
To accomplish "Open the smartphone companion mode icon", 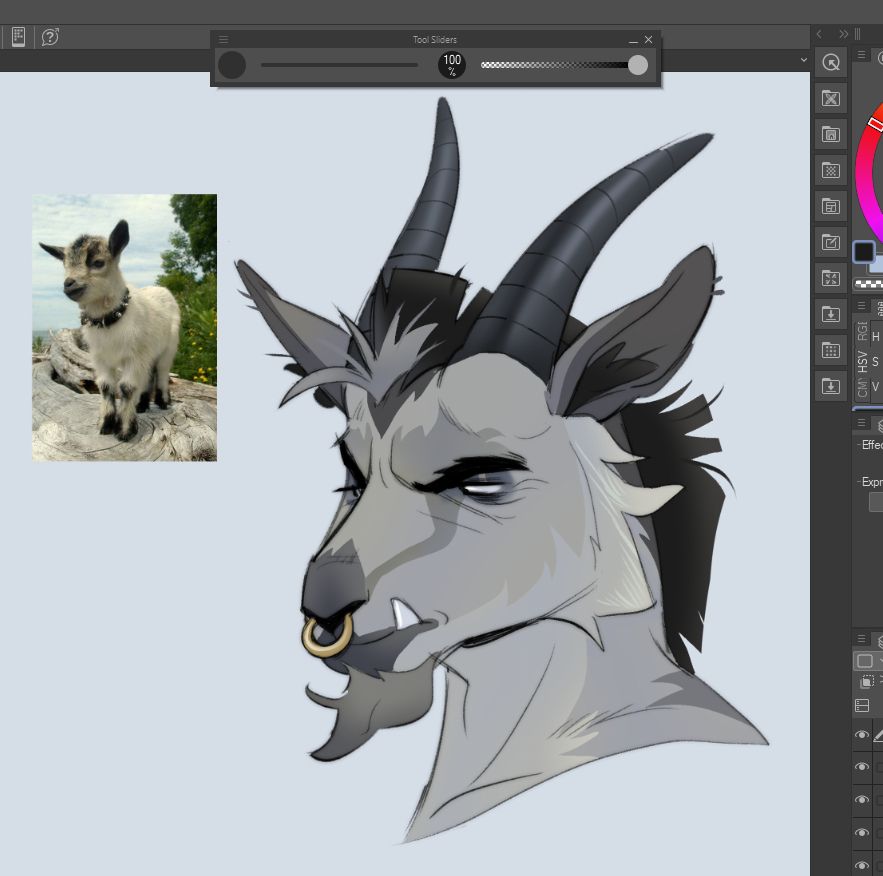I will [18, 37].
